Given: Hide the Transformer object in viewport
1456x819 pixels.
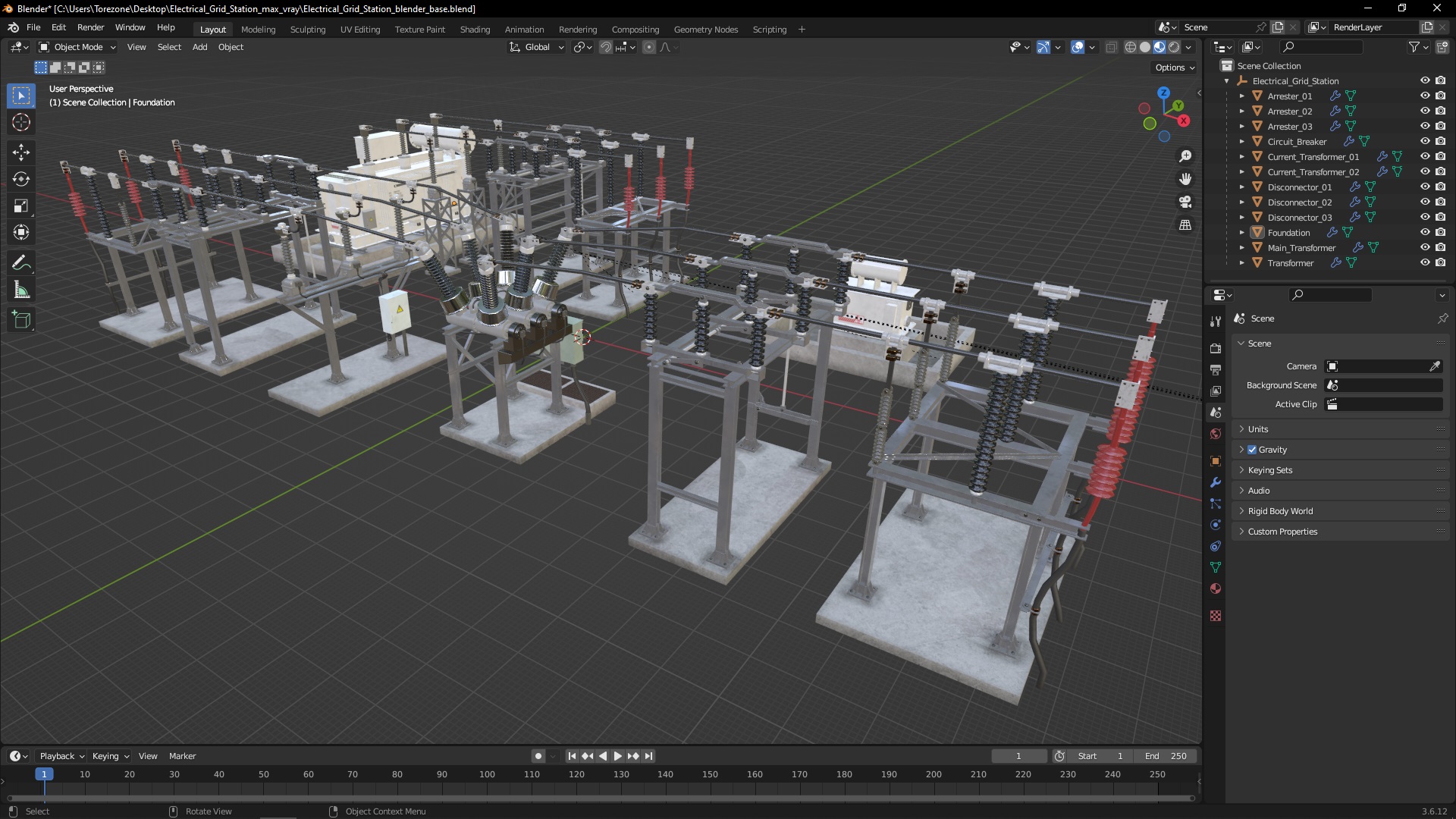Looking at the screenshot, I should 1425,262.
